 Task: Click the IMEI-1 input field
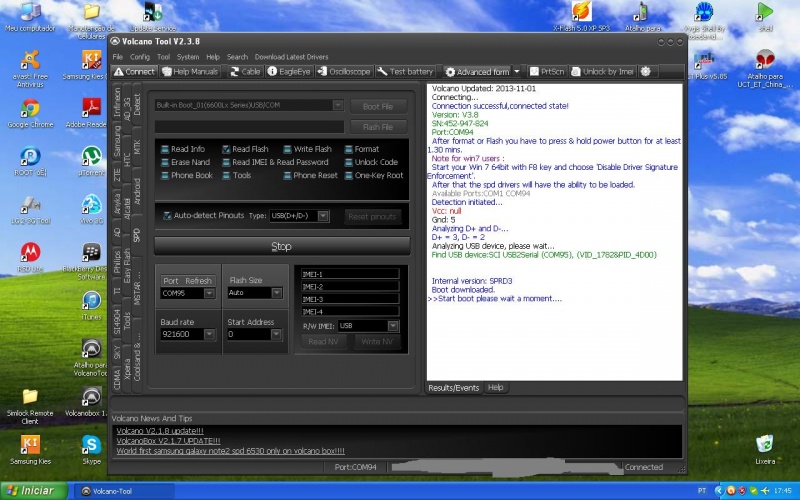[349, 274]
